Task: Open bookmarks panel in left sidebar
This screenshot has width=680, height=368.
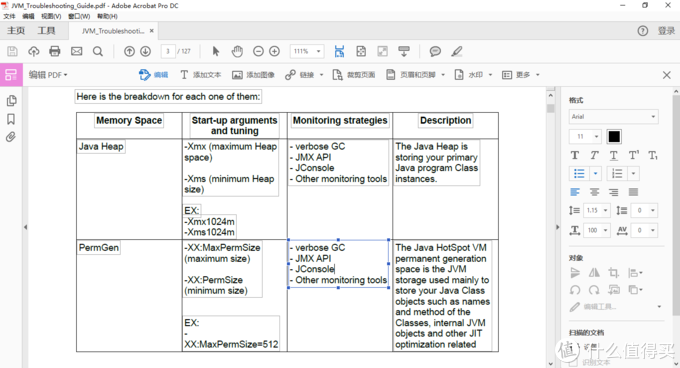Action: click(11, 119)
